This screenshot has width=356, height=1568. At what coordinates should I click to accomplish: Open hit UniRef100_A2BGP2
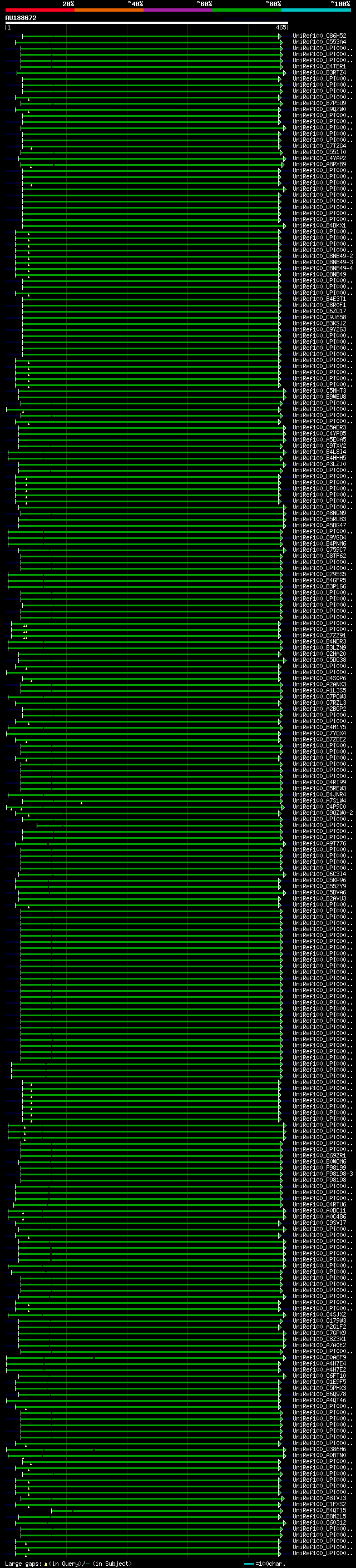click(x=319, y=709)
